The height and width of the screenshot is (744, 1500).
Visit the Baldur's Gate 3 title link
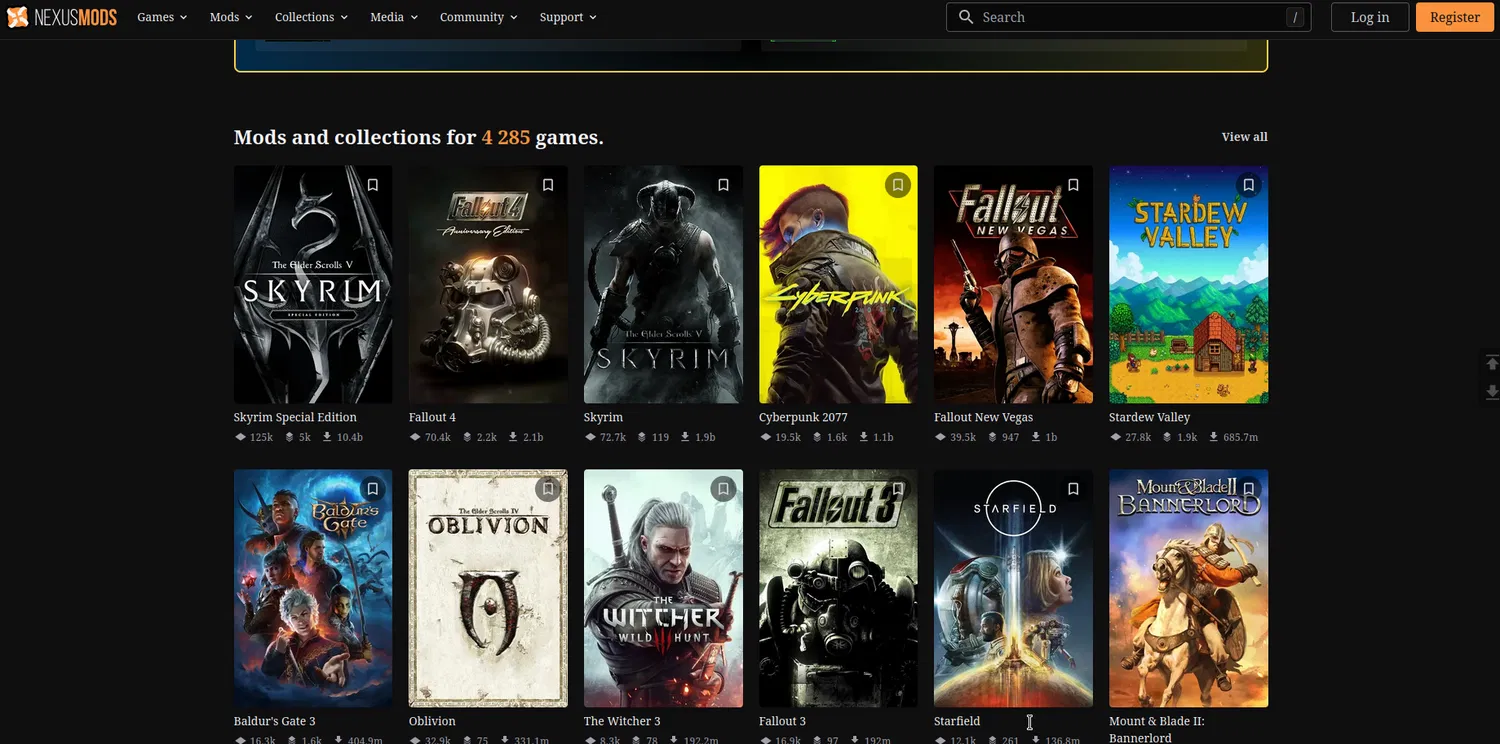click(275, 721)
